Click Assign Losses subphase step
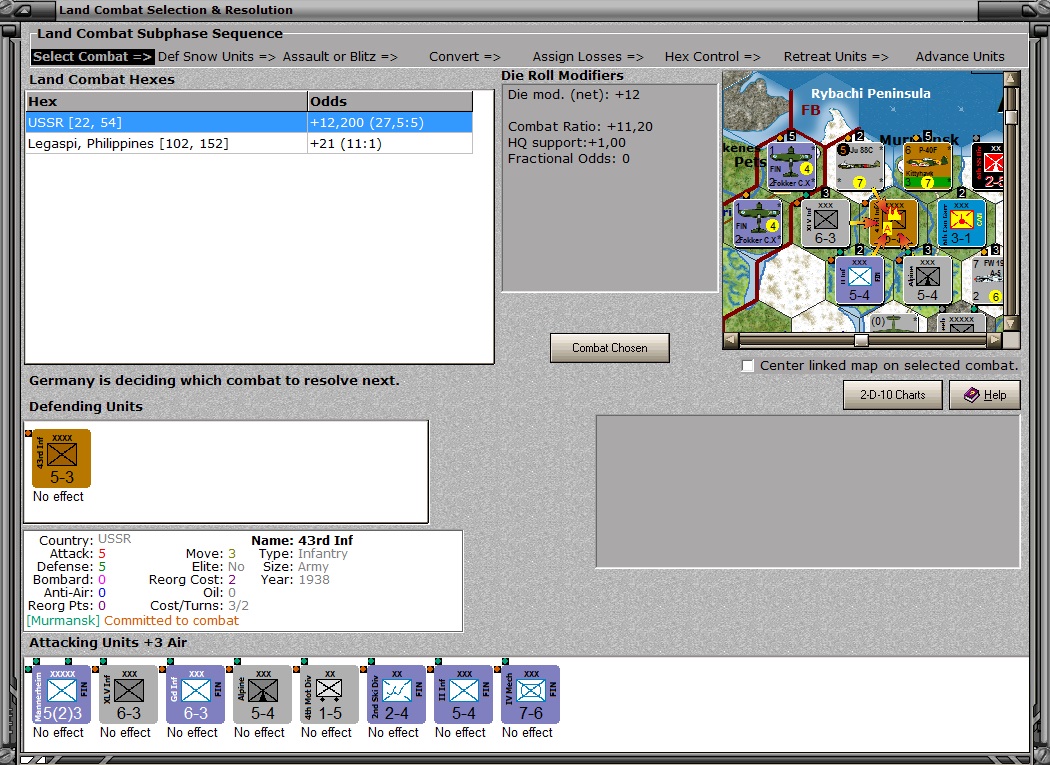The image size is (1050, 765). 588,57
